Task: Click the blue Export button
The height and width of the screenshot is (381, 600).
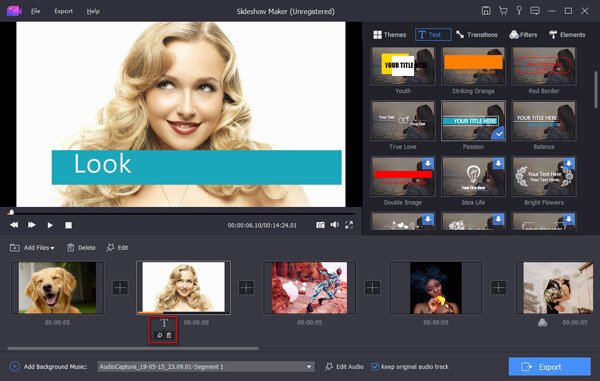Action: [x=549, y=366]
